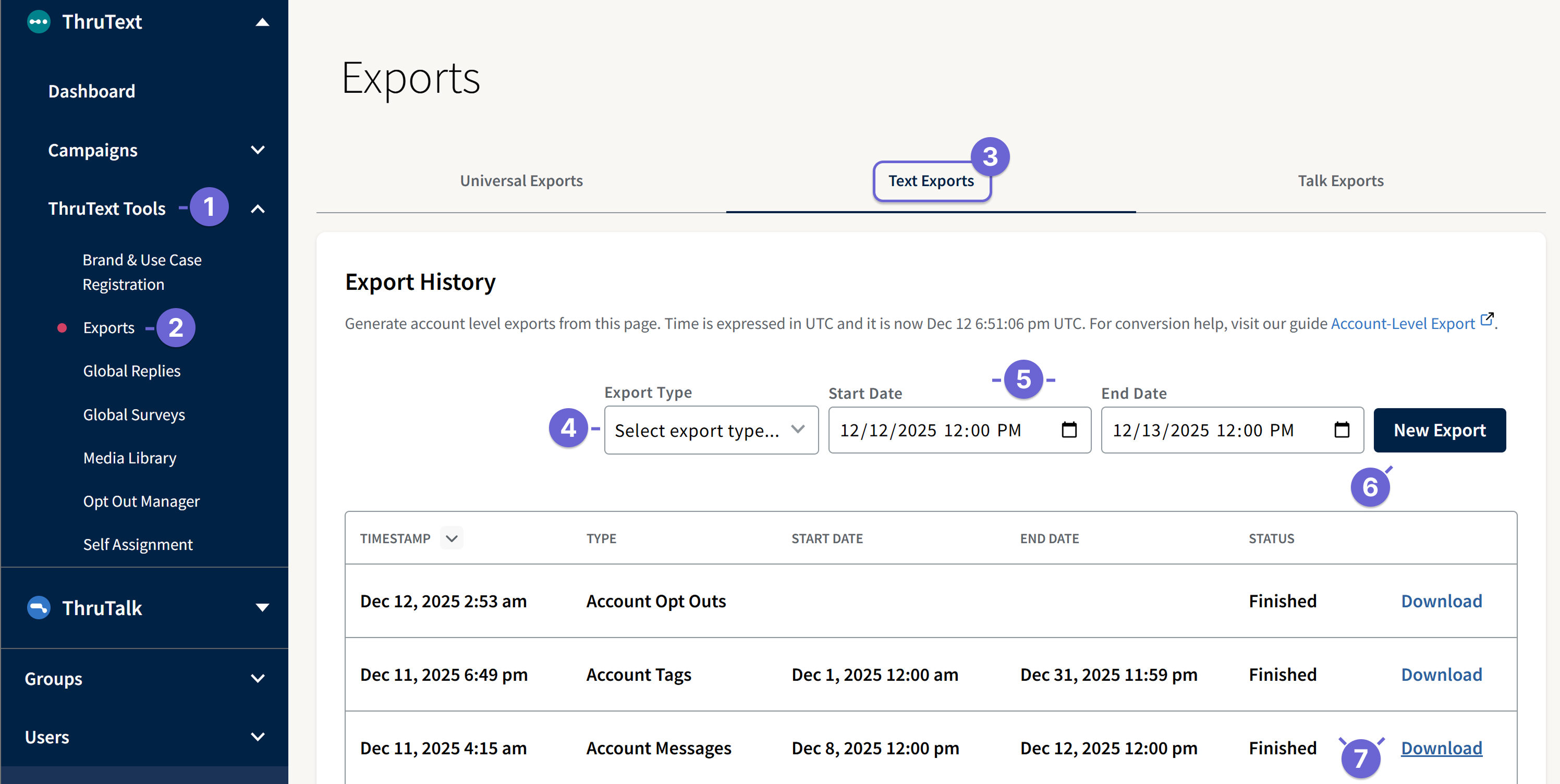Click the external link icon beside Account-Level Export
1560x784 pixels.
tap(1488, 319)
